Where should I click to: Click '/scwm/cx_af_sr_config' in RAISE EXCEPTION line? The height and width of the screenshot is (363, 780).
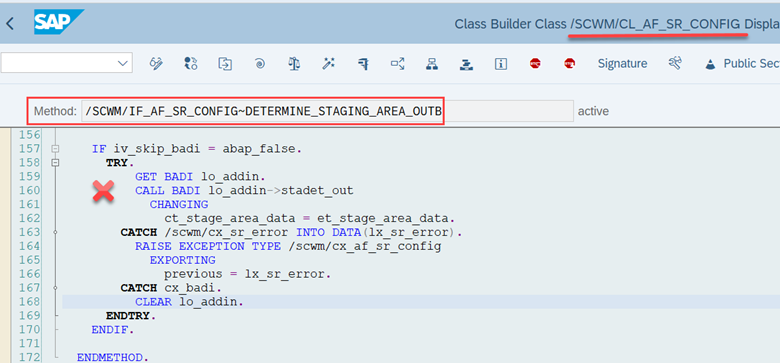pos(365,246)
